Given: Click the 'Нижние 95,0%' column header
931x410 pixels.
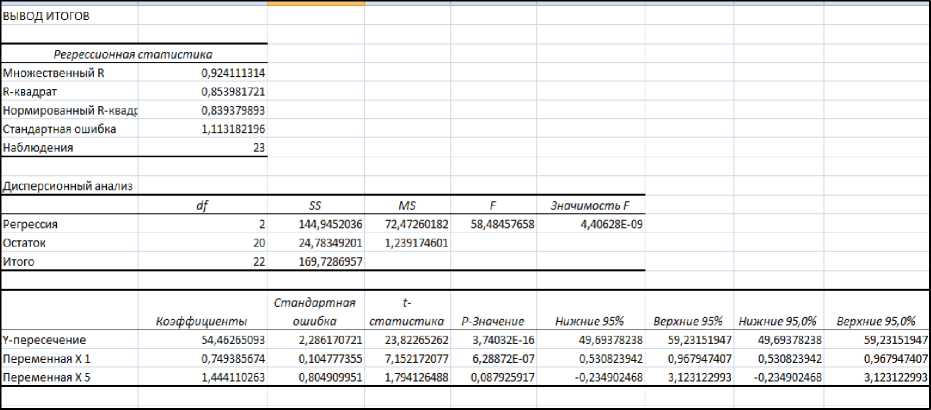Looking at the screenshot, I should point(778,322).
